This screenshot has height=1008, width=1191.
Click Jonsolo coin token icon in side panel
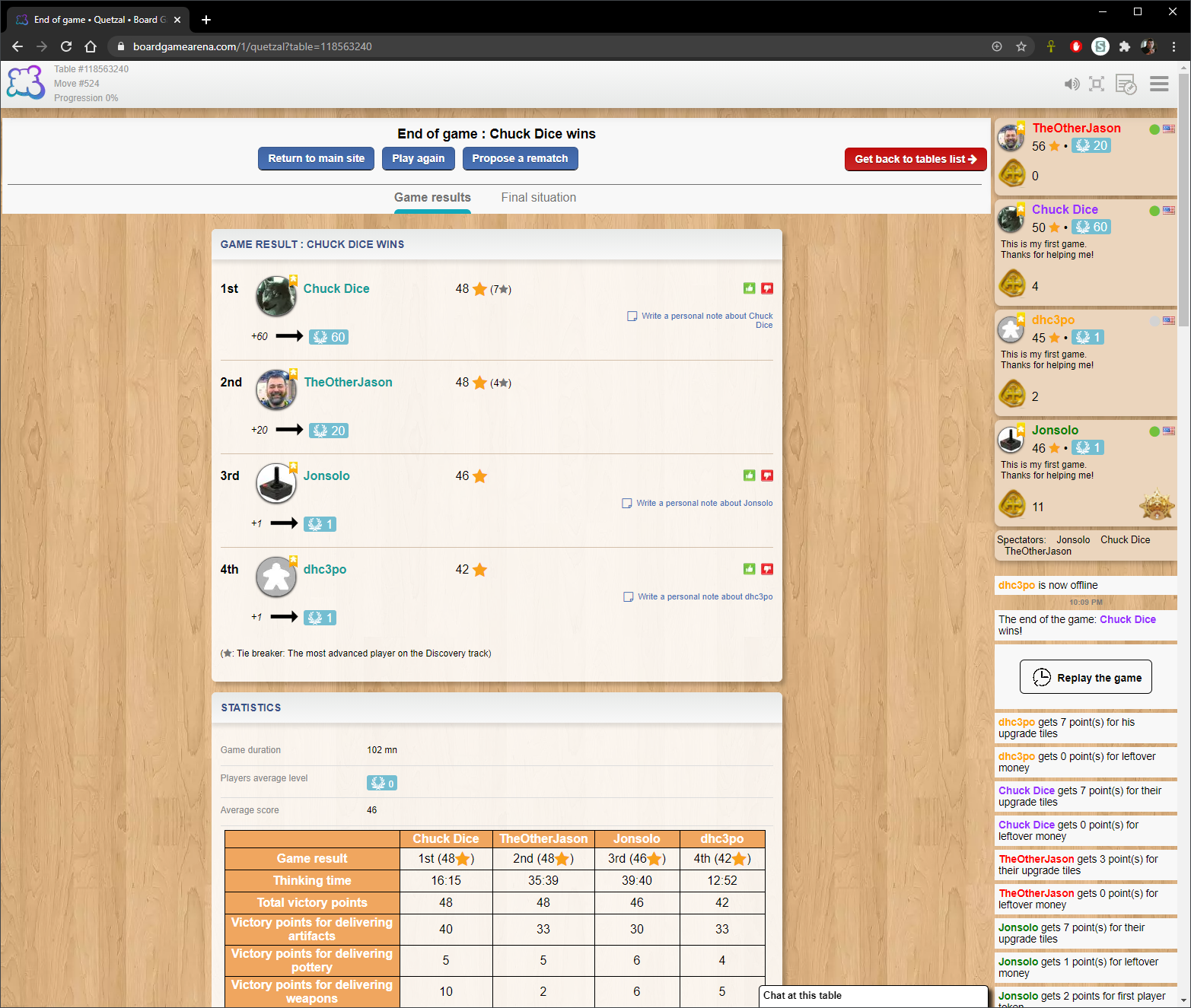click(1012, 504)
